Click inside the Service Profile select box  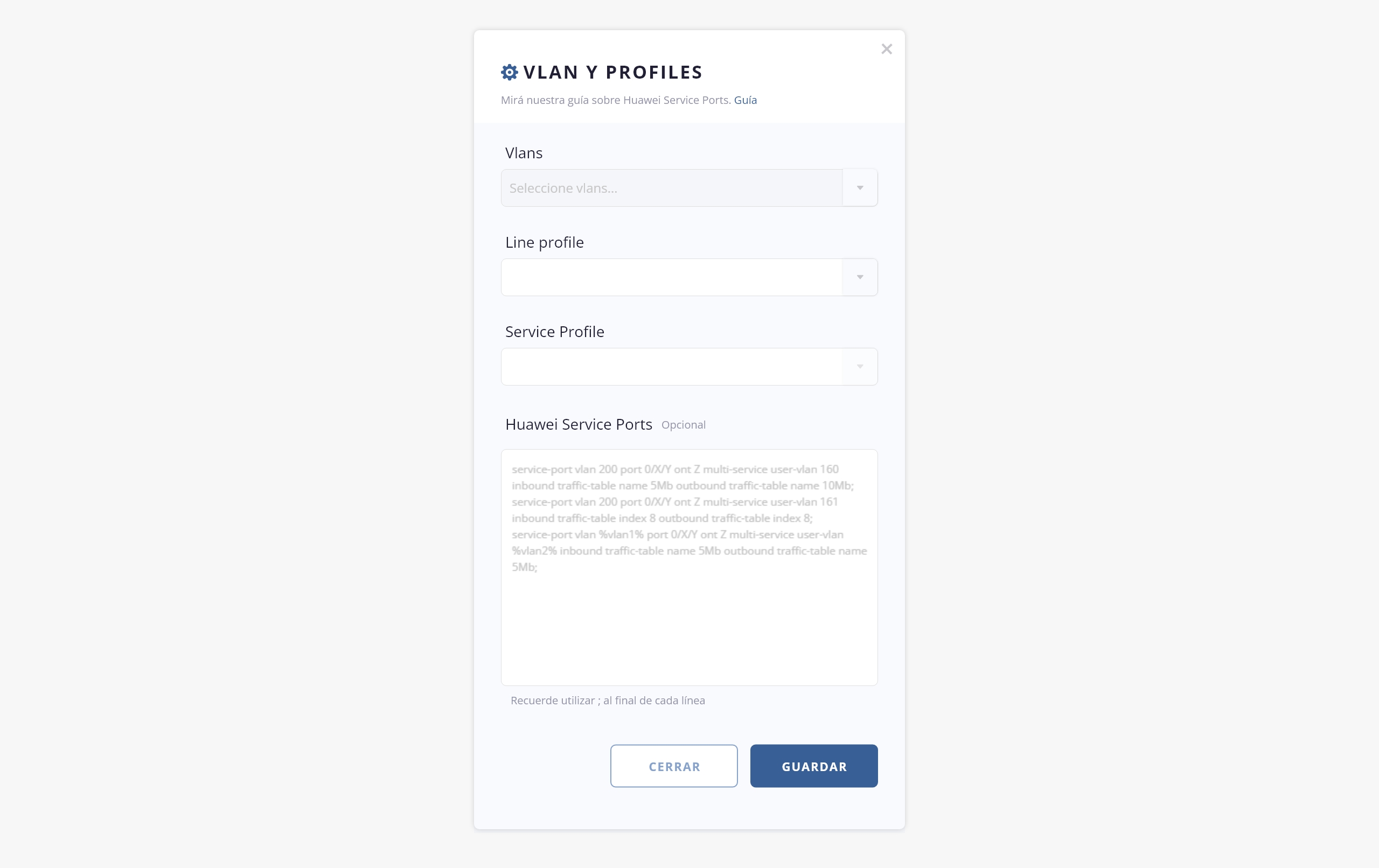tap(671, 367)
